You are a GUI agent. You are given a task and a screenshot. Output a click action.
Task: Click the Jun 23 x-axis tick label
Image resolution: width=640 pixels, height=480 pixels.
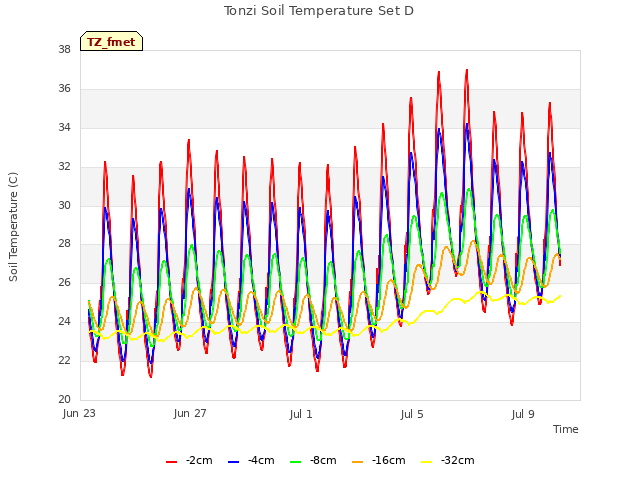79,413
